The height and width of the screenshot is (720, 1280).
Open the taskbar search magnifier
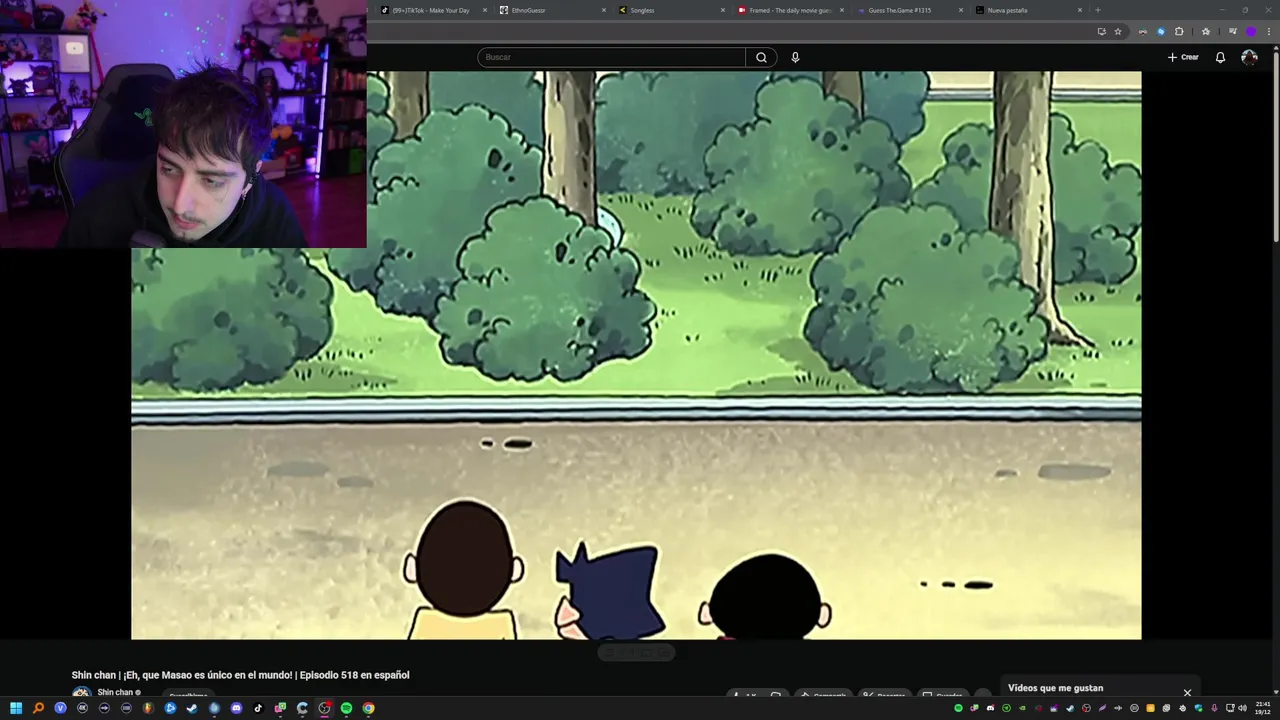coord(38,708)
